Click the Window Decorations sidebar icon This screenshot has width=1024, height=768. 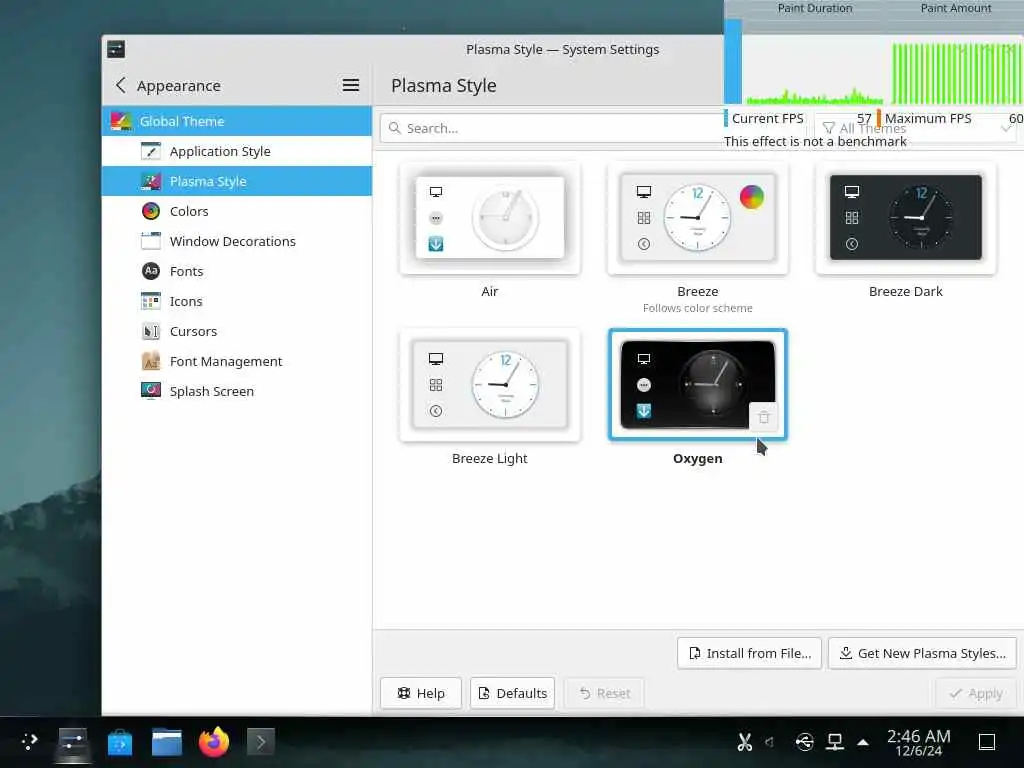(151, 242)
